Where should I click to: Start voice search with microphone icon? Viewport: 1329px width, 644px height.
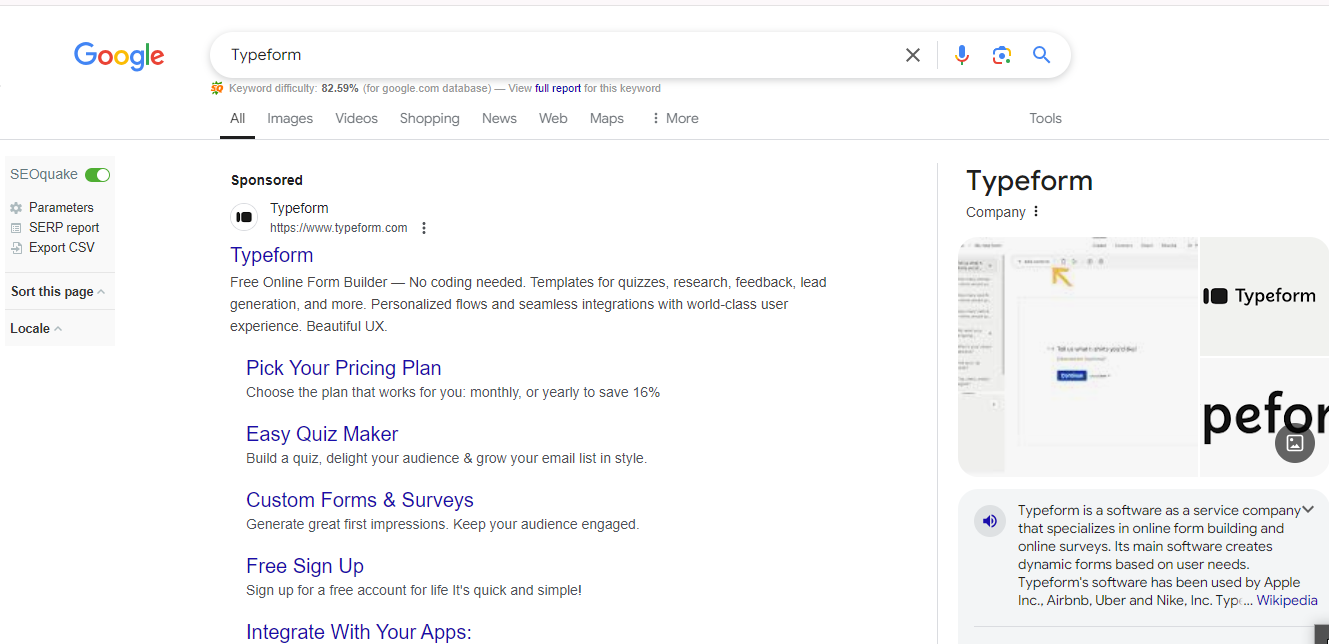[961, 55]
